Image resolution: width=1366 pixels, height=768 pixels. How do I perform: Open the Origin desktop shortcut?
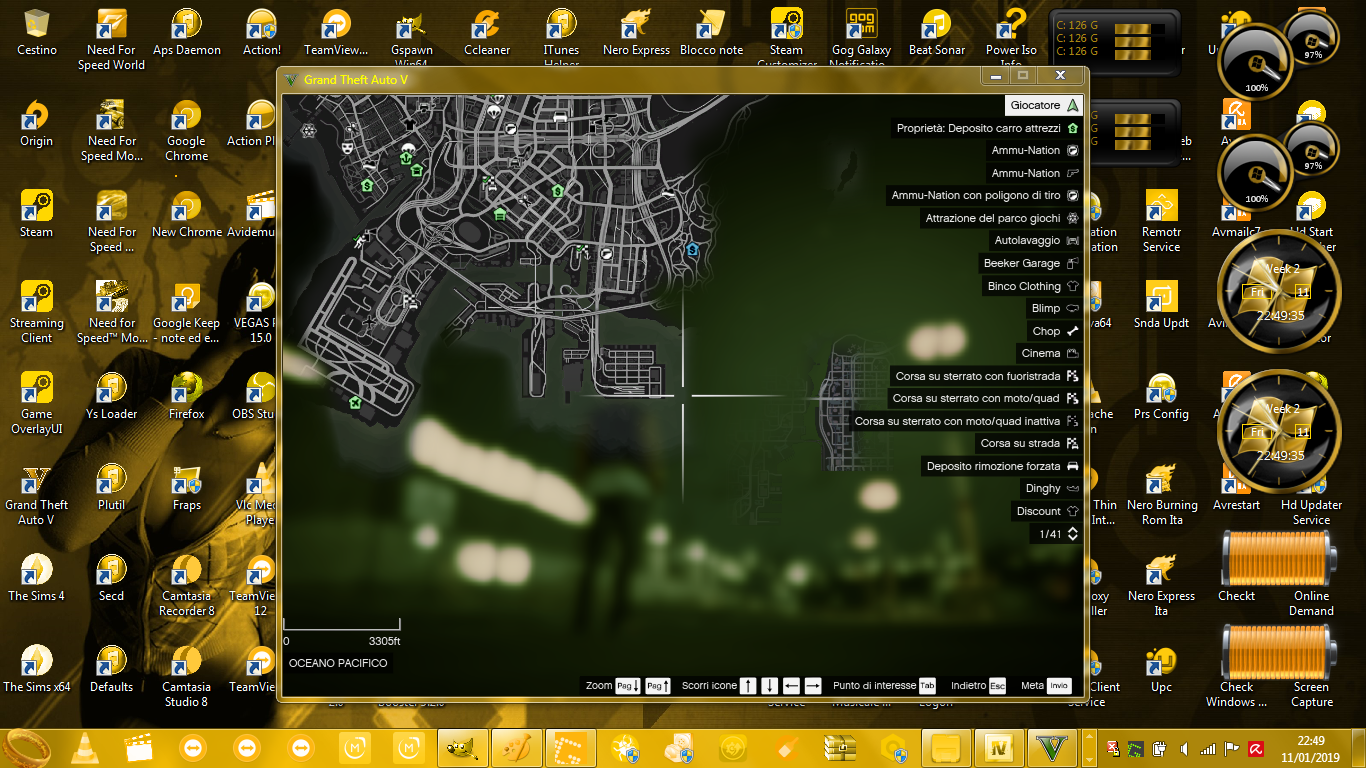coord(37,122)
